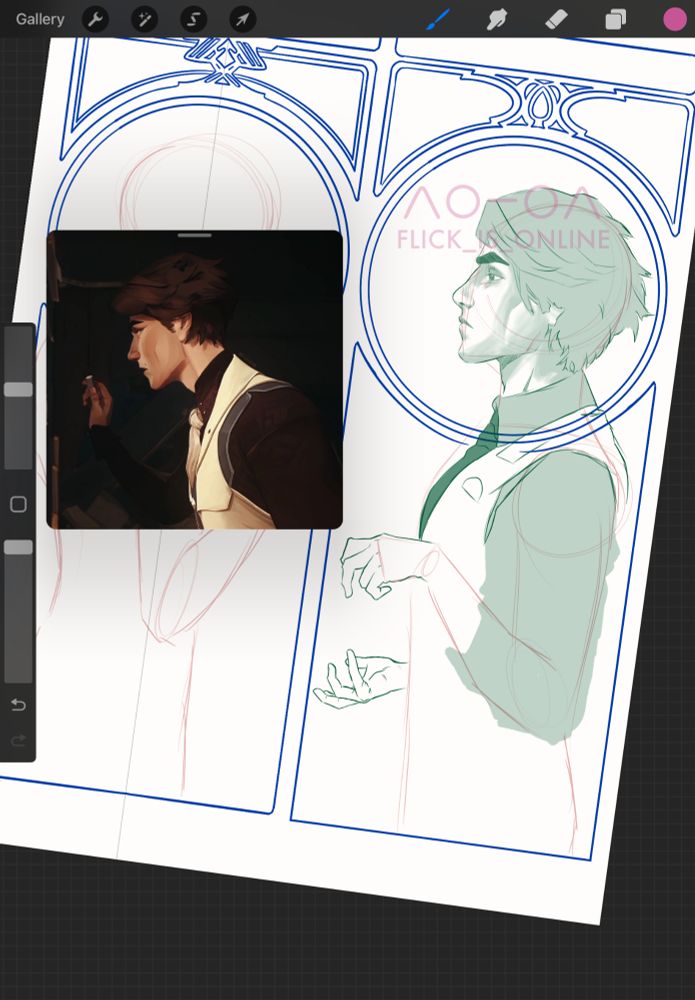Activate the Transform arrow tool

[x=242, y=20]
